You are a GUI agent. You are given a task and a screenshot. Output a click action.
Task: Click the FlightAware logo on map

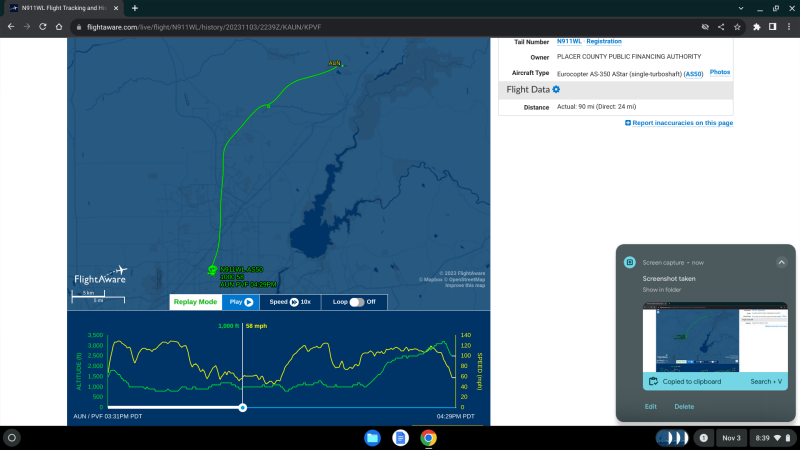[x=101, y=275]
